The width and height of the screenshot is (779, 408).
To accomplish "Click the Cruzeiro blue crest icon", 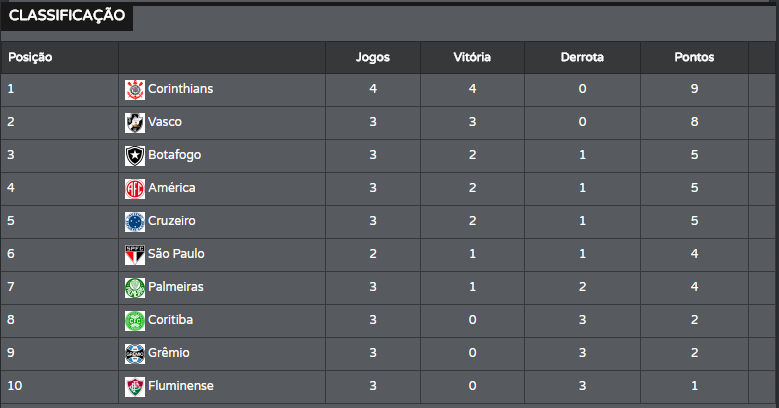I will (x=134, y=222).
